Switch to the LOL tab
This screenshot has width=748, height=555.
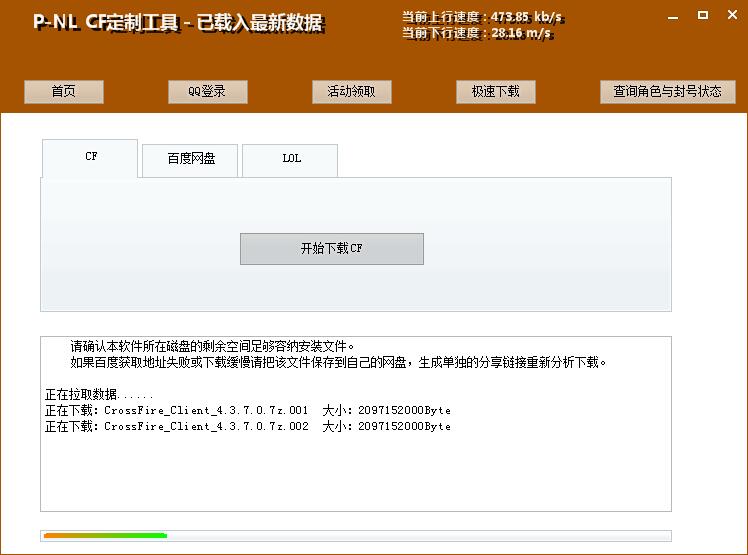click(x=291, y=160)
